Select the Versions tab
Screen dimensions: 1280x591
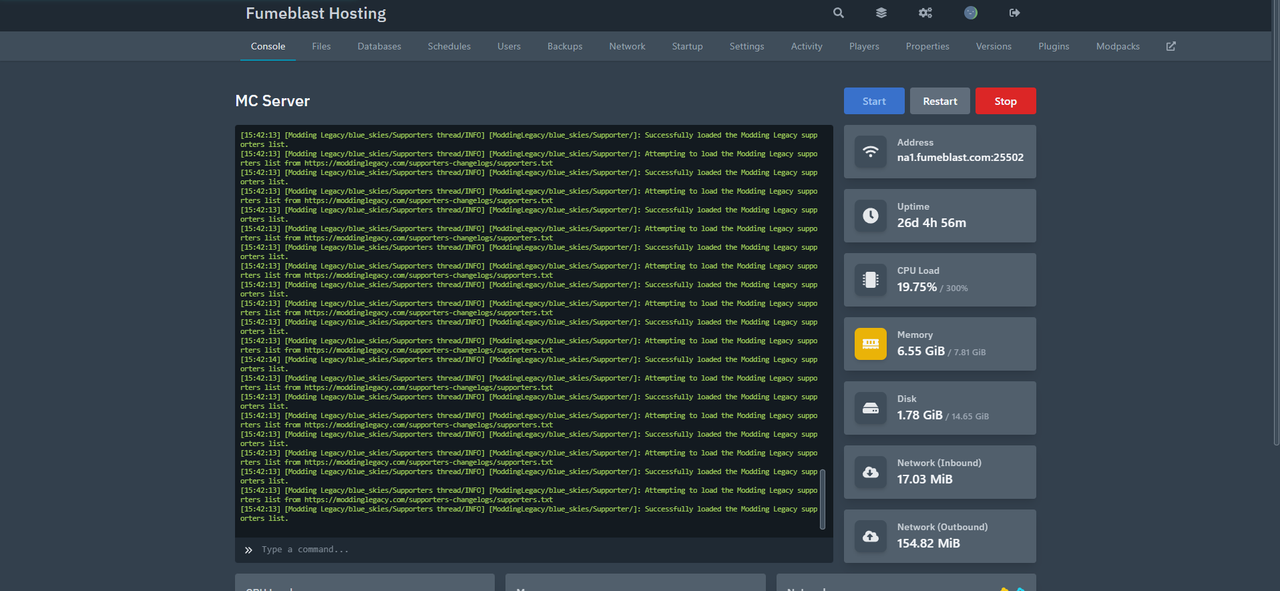coord(993,46)
